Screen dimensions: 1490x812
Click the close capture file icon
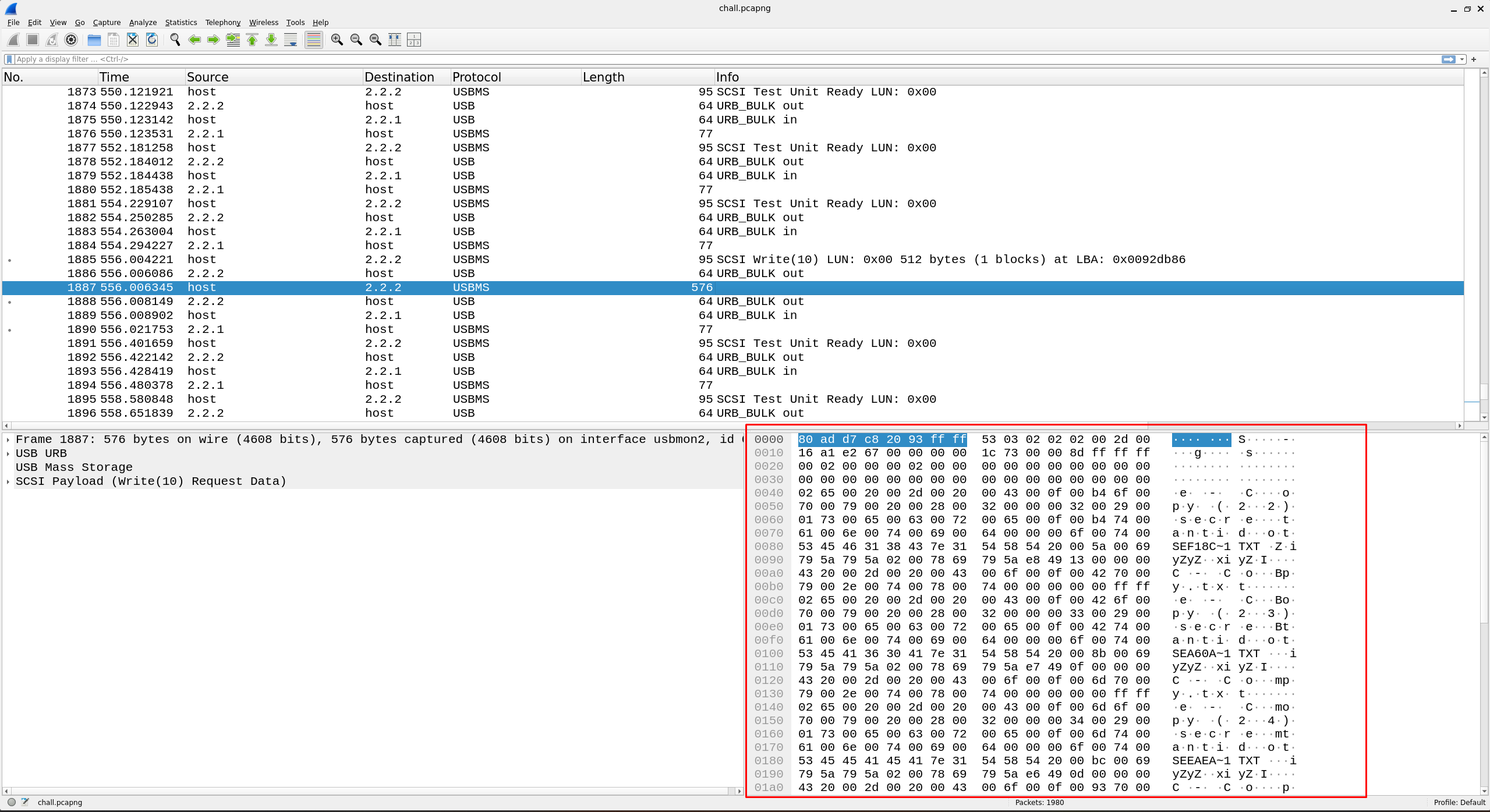[133, 40]
